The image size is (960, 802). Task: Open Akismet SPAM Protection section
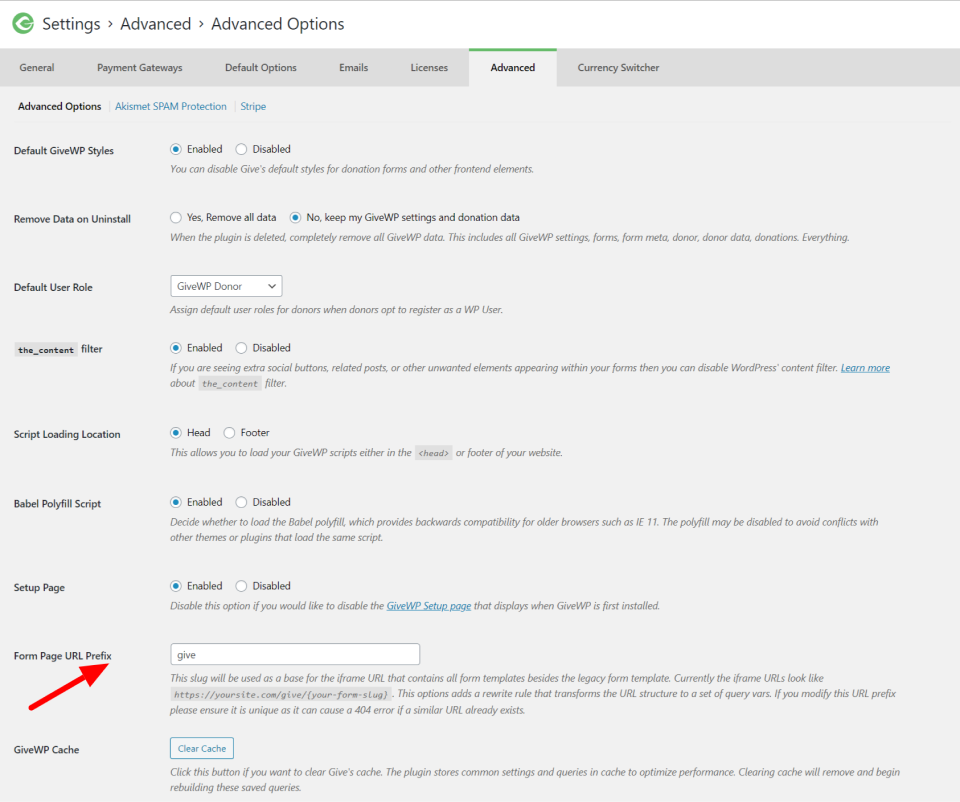171,107
